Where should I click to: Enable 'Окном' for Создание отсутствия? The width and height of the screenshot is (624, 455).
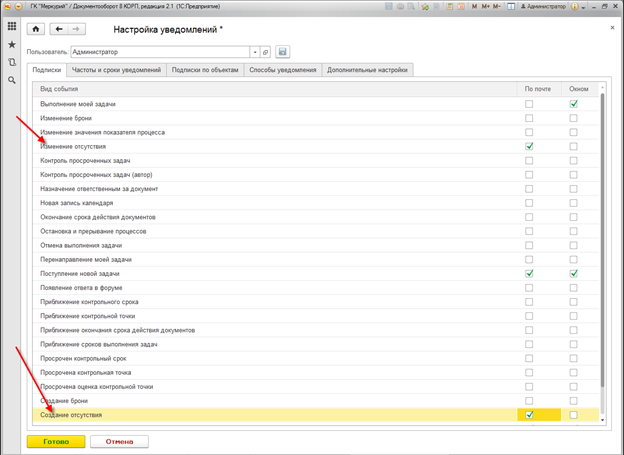click(x=573, y=414)
